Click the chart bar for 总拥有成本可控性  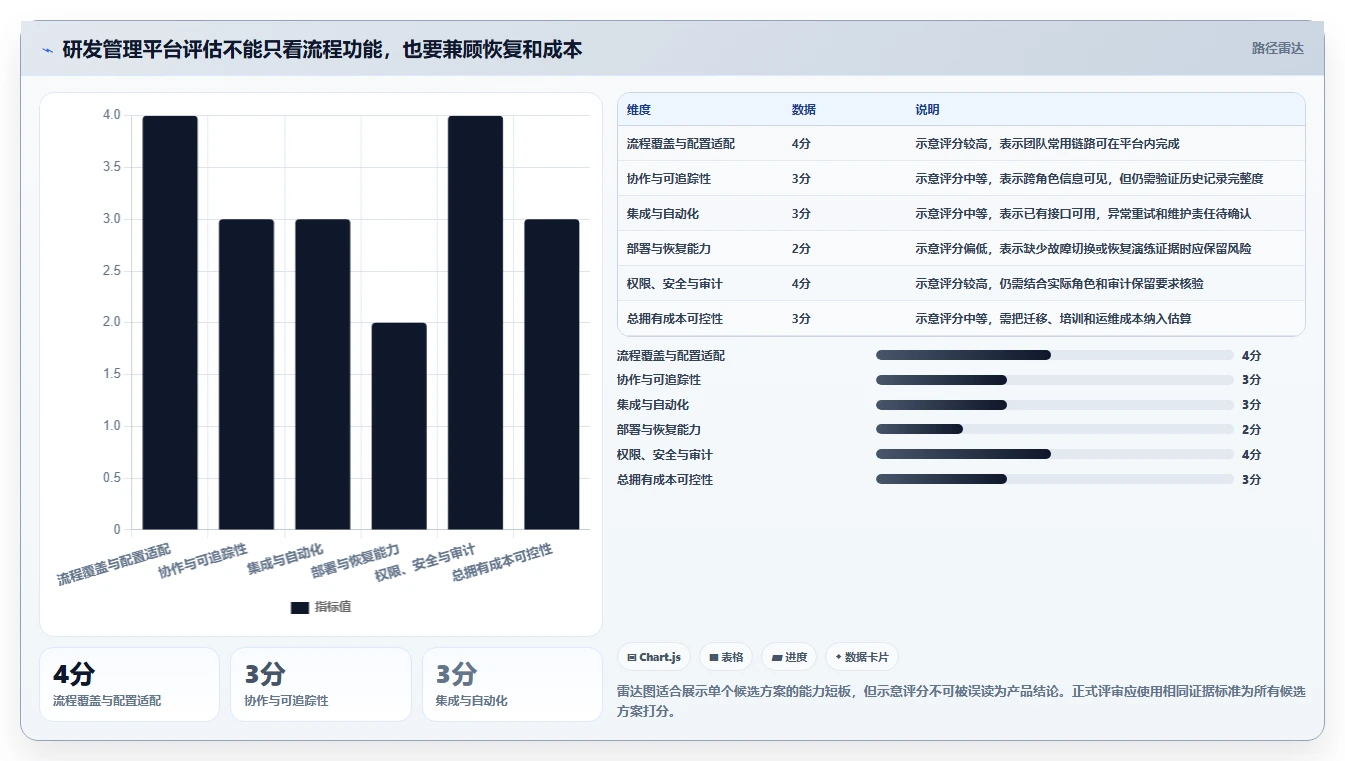[552, 374]
